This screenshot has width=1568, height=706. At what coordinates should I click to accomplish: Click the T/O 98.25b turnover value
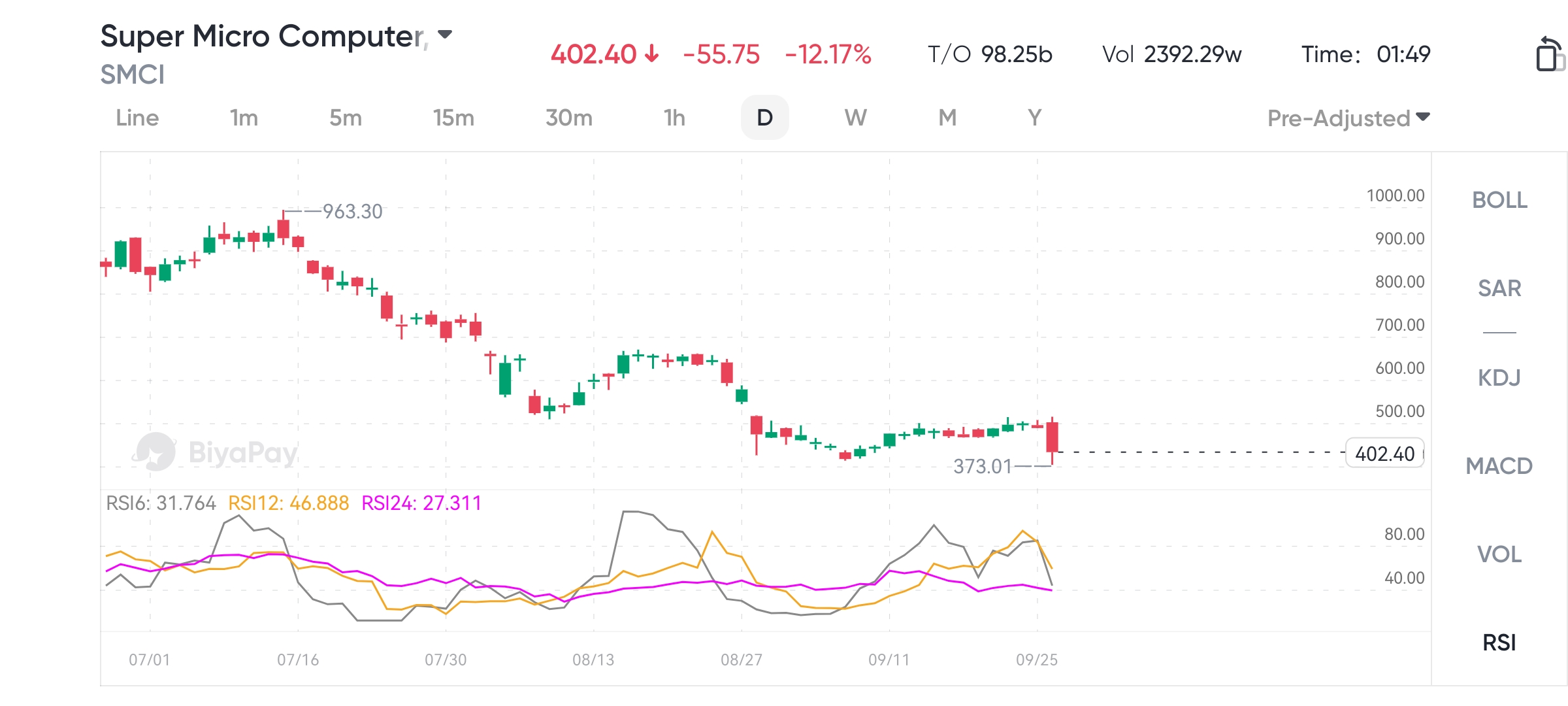(990, 54)
